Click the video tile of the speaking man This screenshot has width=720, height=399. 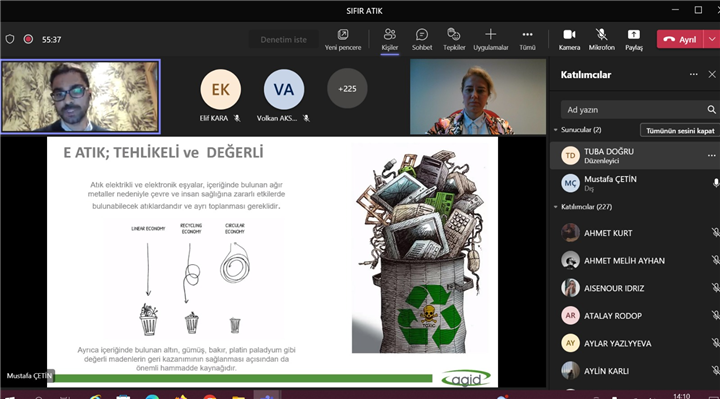80,96
